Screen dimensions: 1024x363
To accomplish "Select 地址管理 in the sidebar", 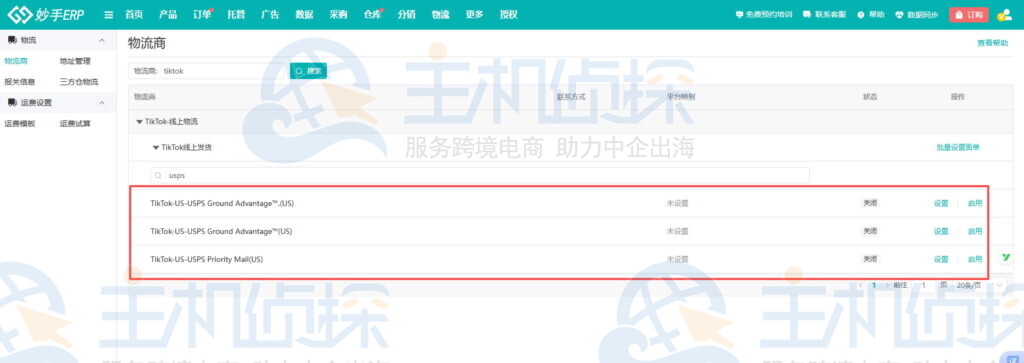I will 74,61.
